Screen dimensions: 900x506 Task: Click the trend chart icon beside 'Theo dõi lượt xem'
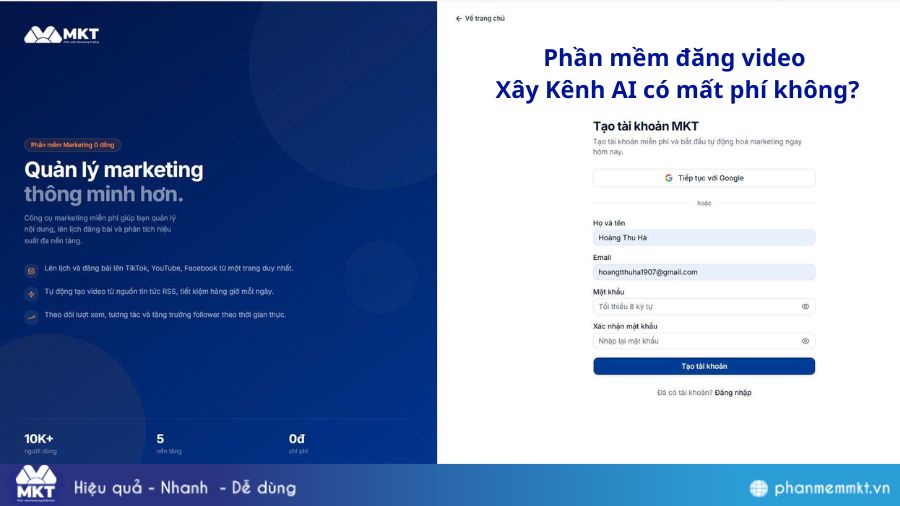coord(32,317)
